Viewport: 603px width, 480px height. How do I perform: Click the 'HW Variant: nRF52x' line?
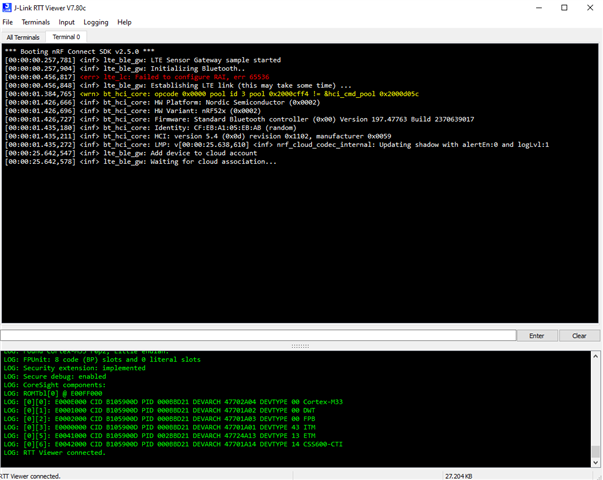[x=133, y=111]
